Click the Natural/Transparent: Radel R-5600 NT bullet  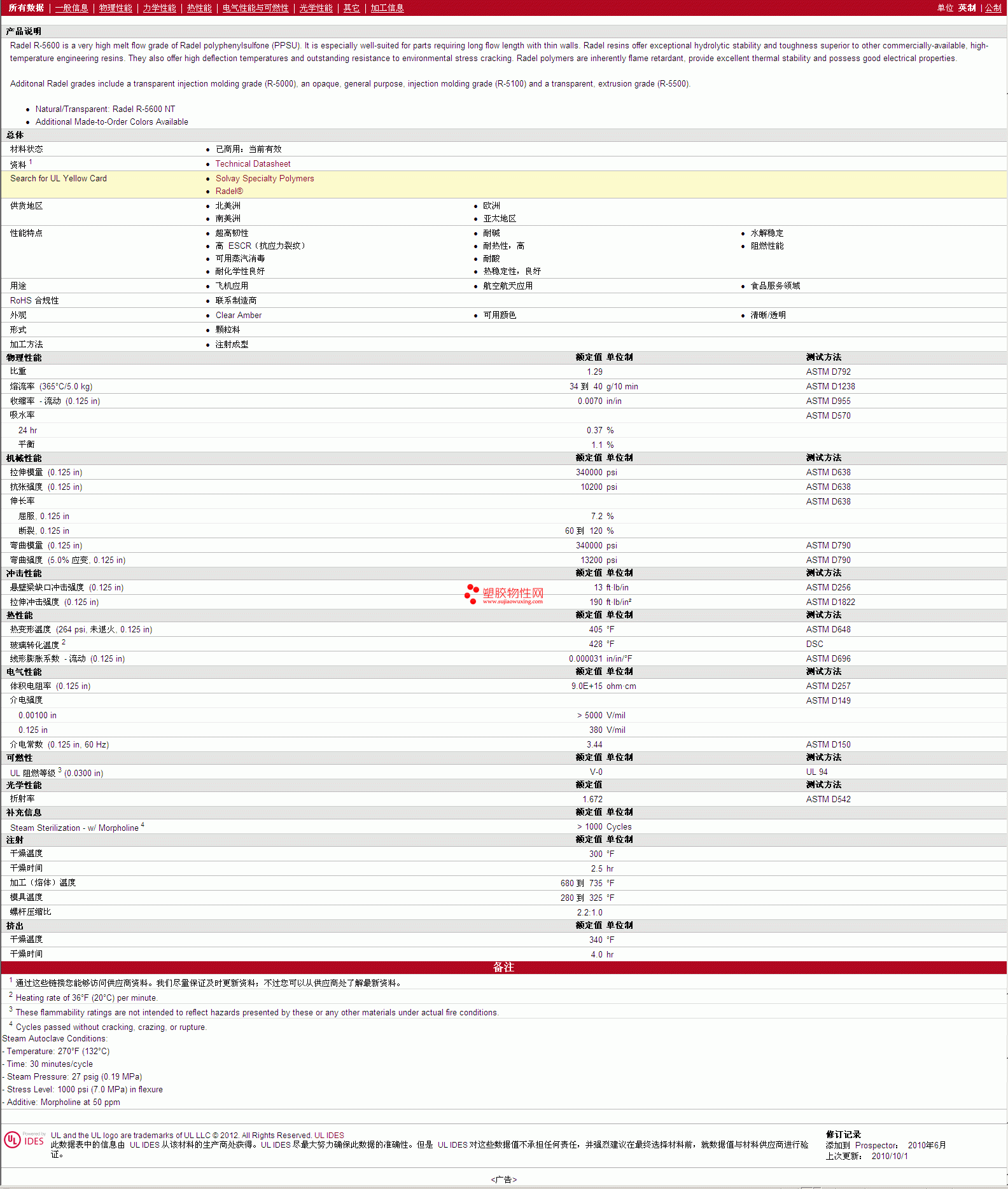click(x=105, y=109)
